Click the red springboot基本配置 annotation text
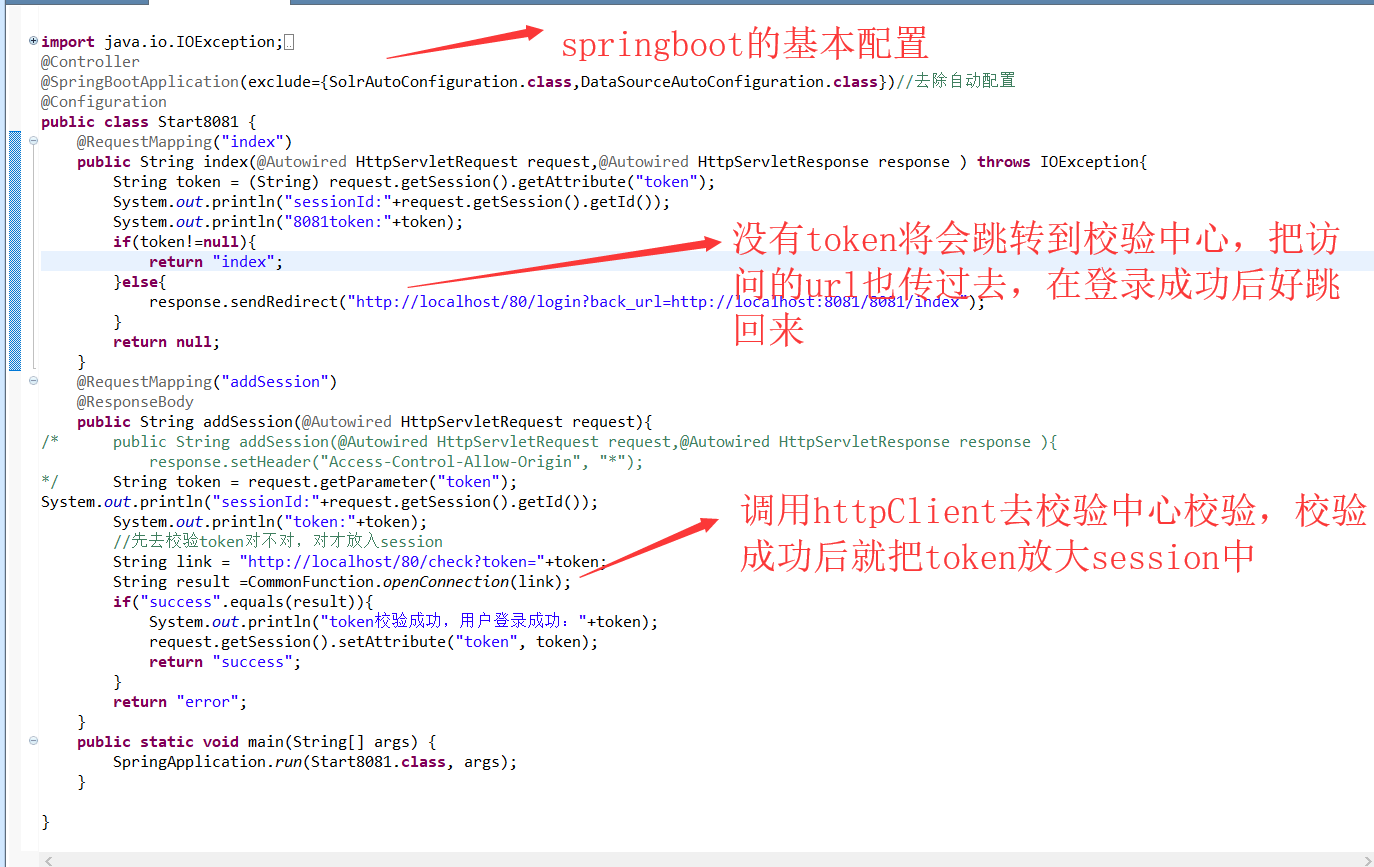The width and height of the screenshot is (1374, 867). (x=744, y=44)
